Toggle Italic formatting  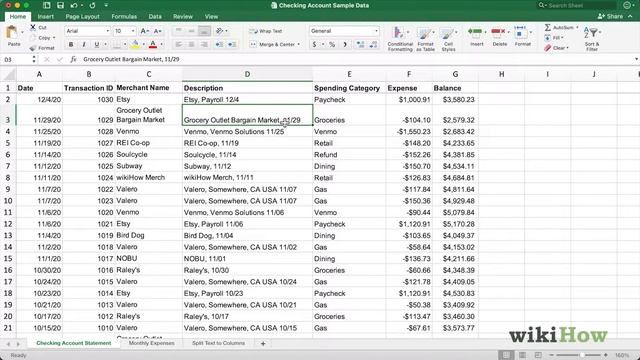[x=84, y=44]
